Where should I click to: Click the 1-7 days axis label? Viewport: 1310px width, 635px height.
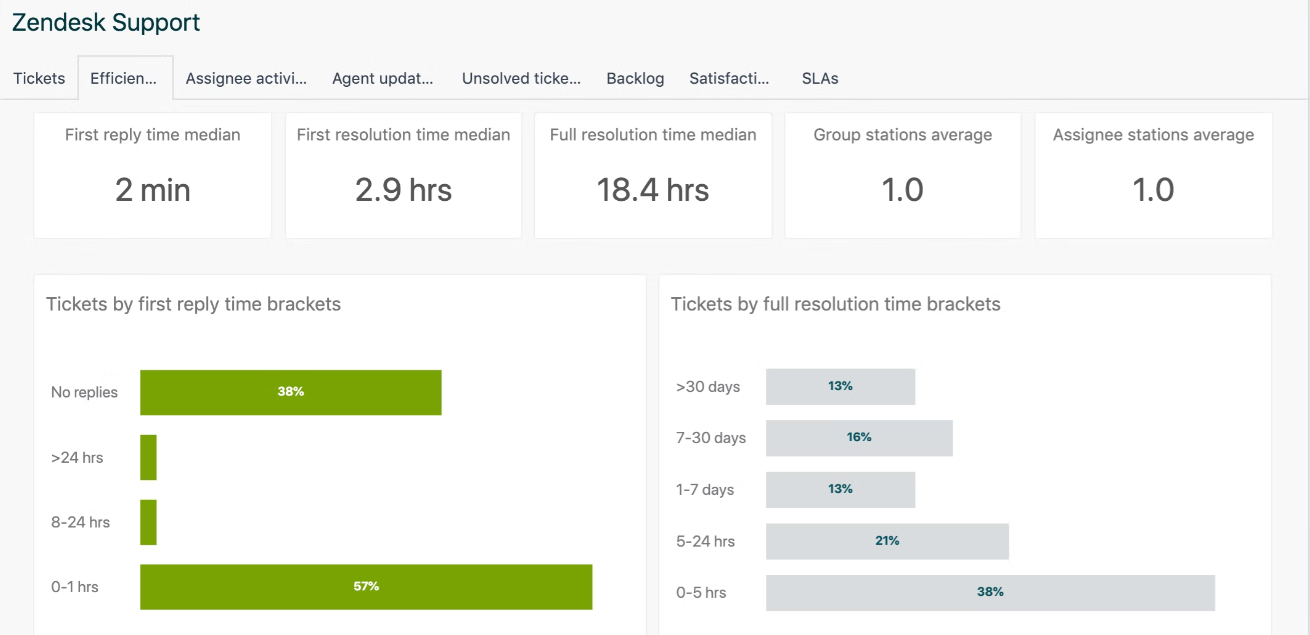[705, 490]
